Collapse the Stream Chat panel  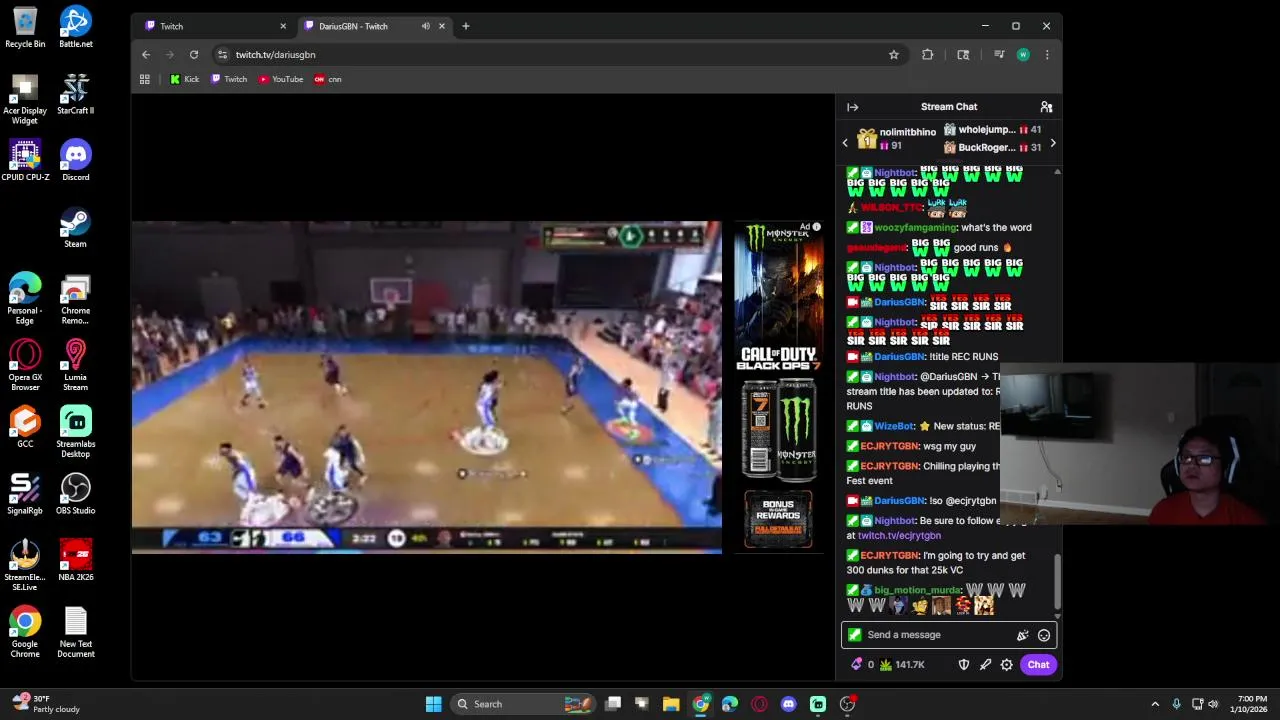(852, 107)
